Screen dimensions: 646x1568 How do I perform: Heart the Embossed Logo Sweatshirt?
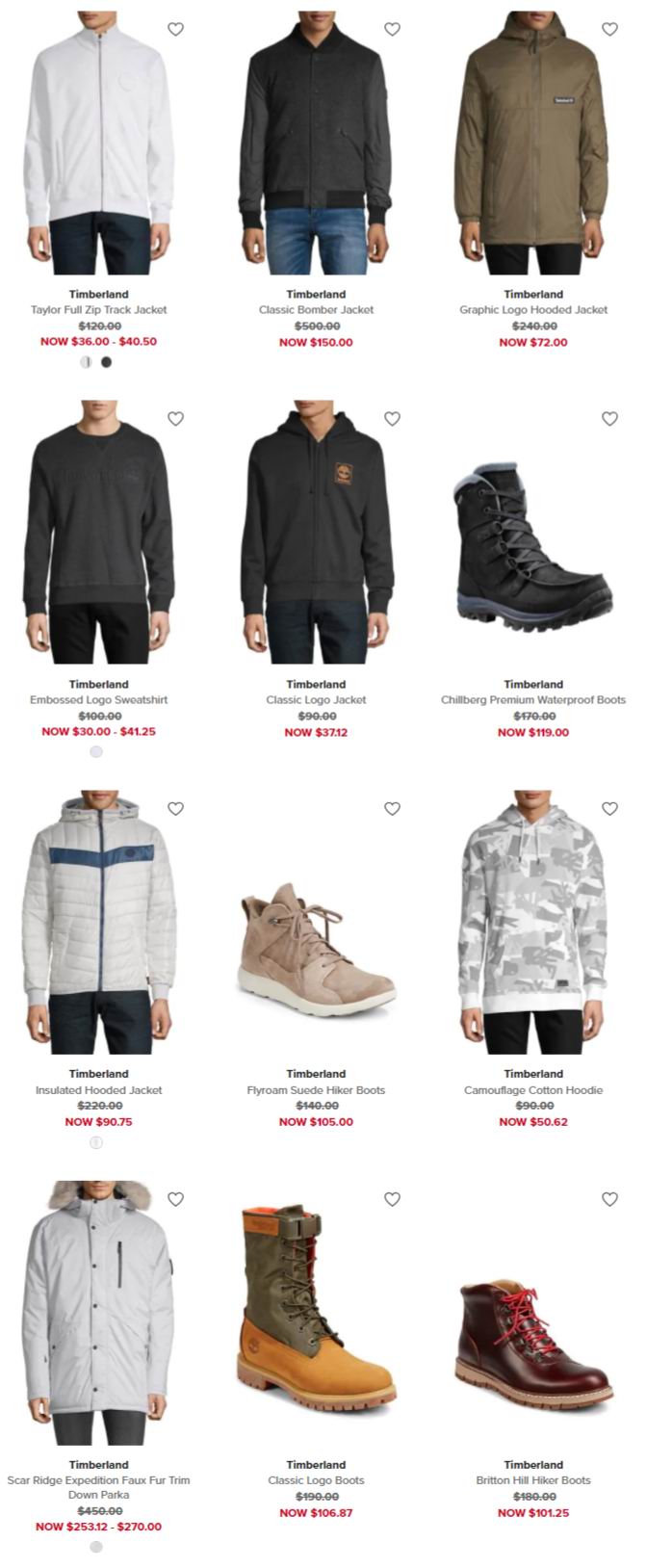coord(175,418)
